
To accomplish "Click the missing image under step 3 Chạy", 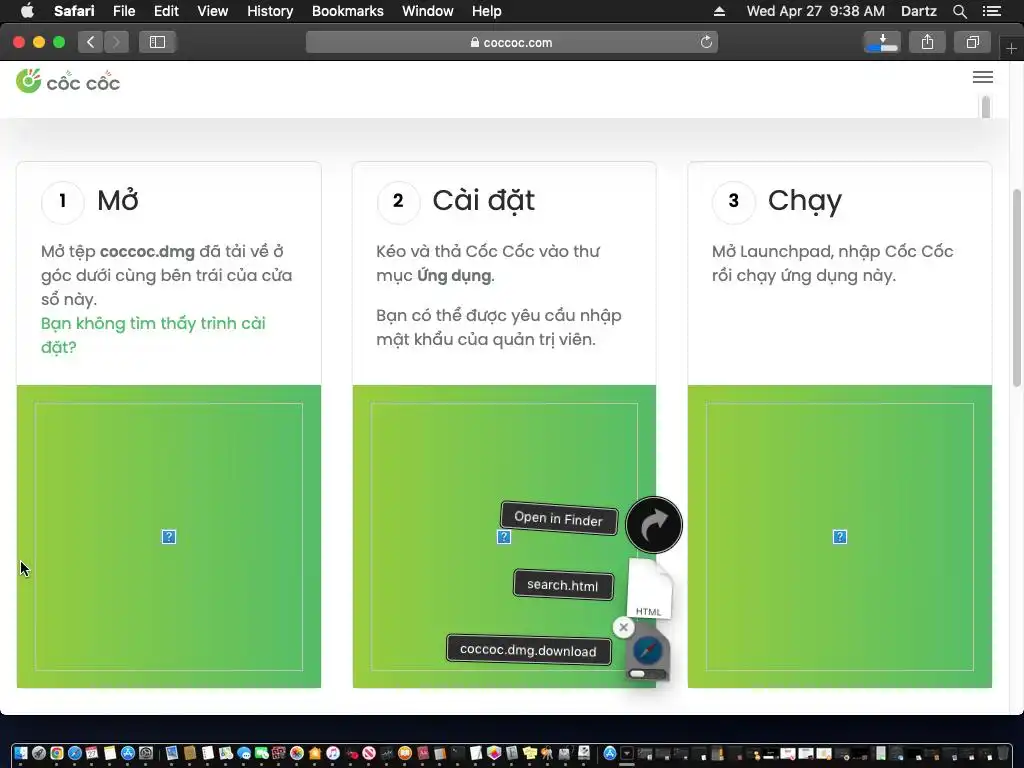I will pos(840,537).
